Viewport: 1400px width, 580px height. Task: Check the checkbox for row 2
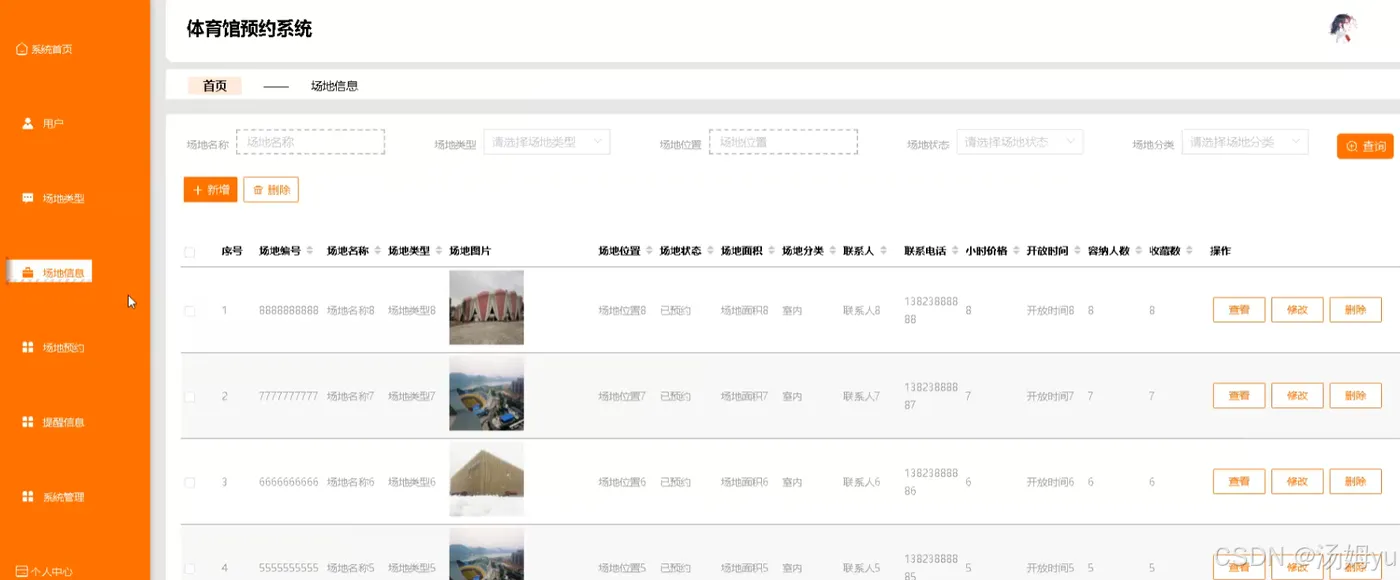(190, 397)
